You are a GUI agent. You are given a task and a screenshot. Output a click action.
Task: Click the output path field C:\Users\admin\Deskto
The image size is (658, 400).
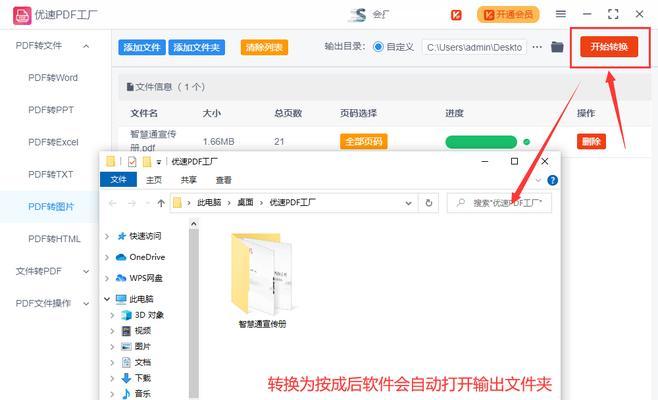(x=474, y=47)
